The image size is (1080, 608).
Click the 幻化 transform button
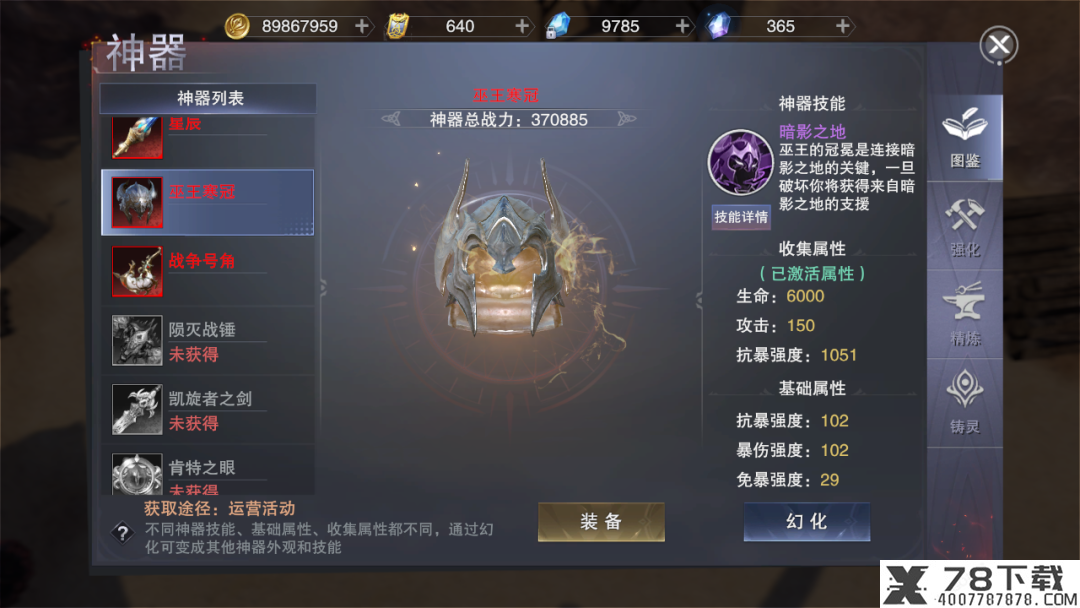point(807,521)
